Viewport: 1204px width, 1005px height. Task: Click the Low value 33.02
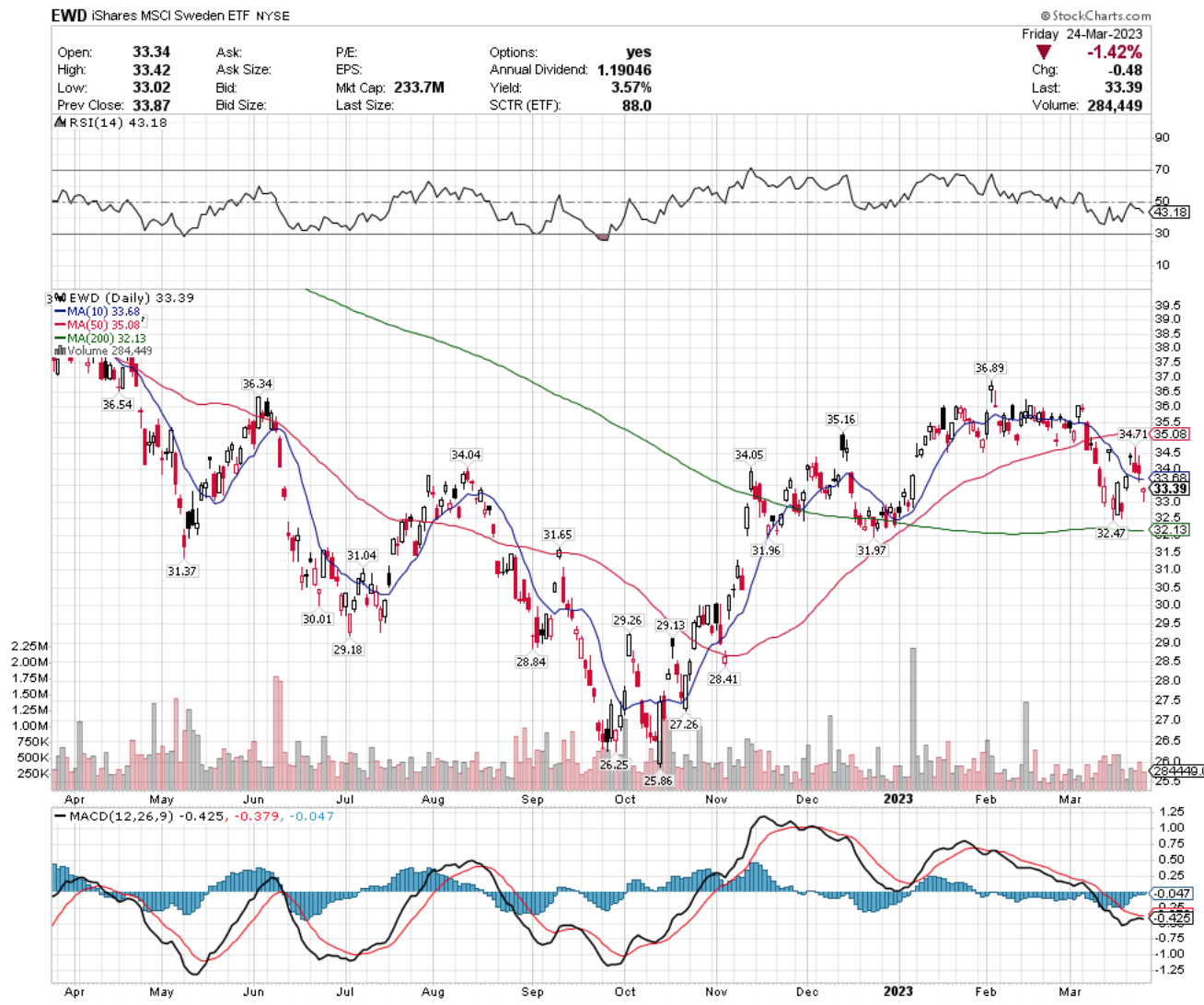coord(151,87)
